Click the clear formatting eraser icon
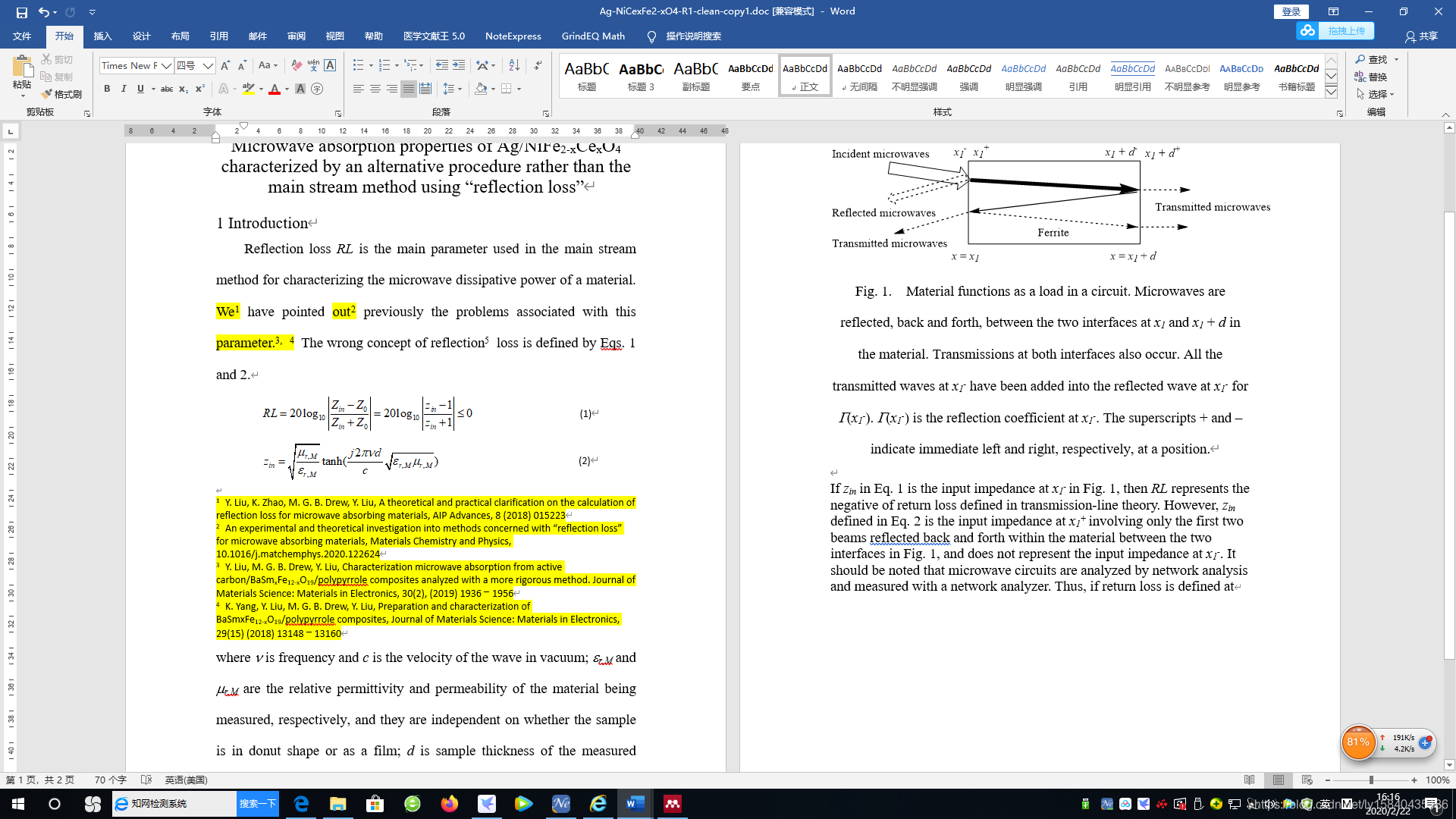 point(297,65)
